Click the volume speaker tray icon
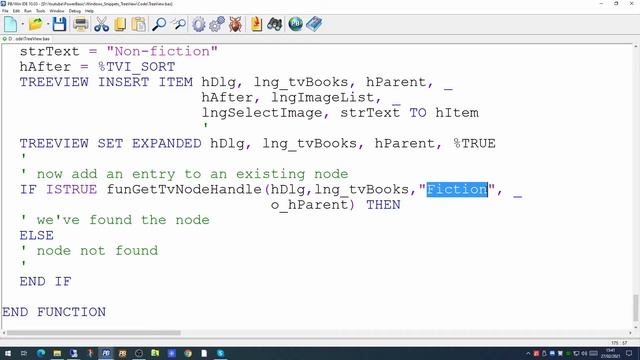The height and width of the screenshot is (360, 640). (x=584, y=353)
